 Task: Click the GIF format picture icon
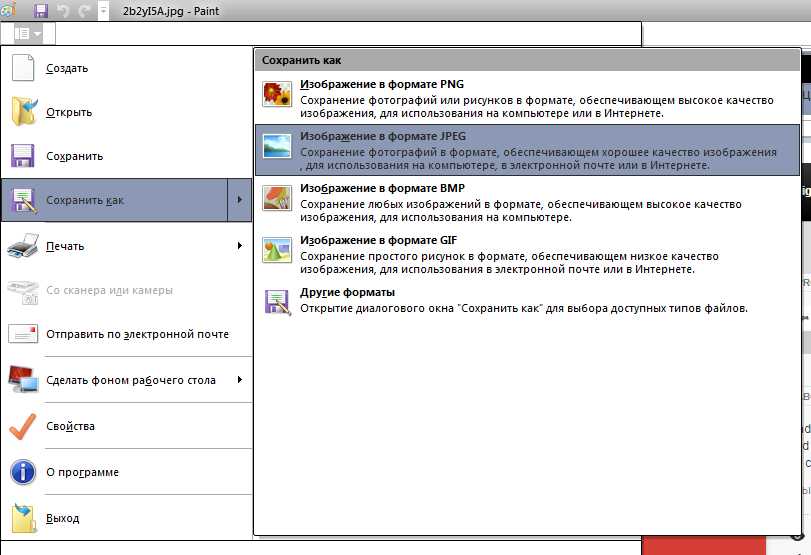[x=277, y=250]
